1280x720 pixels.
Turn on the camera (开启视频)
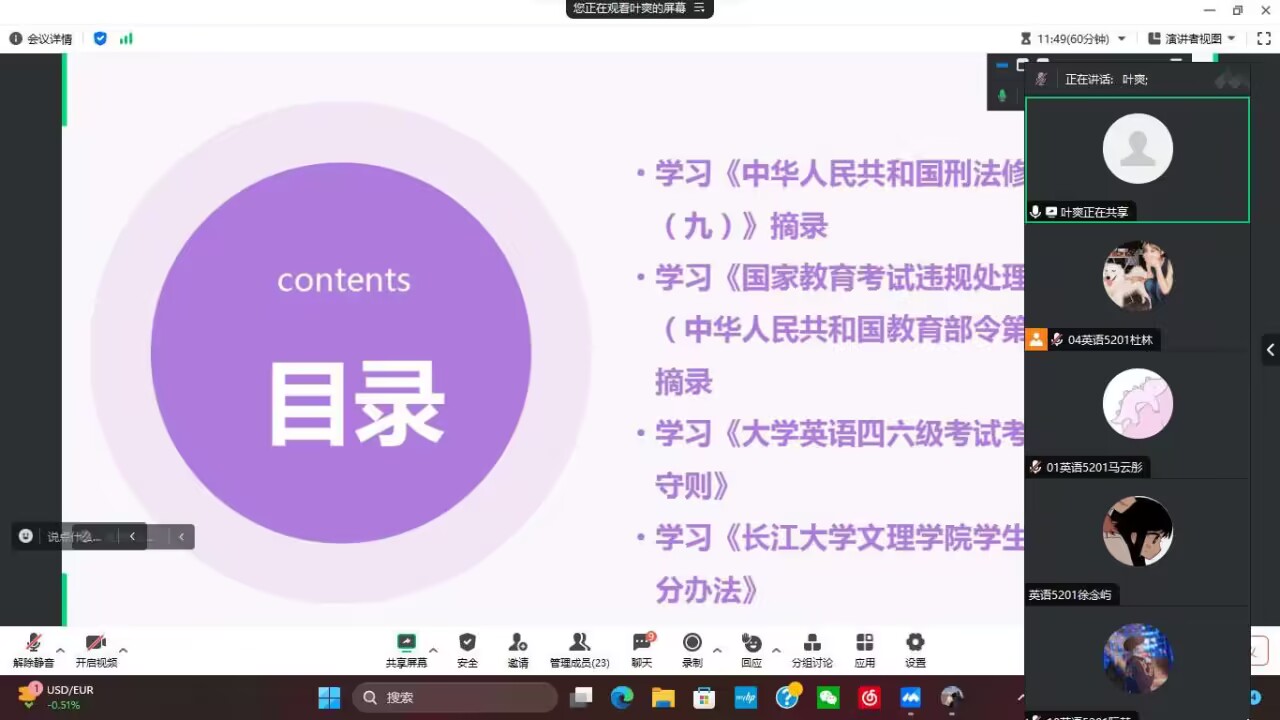[96, 643]
